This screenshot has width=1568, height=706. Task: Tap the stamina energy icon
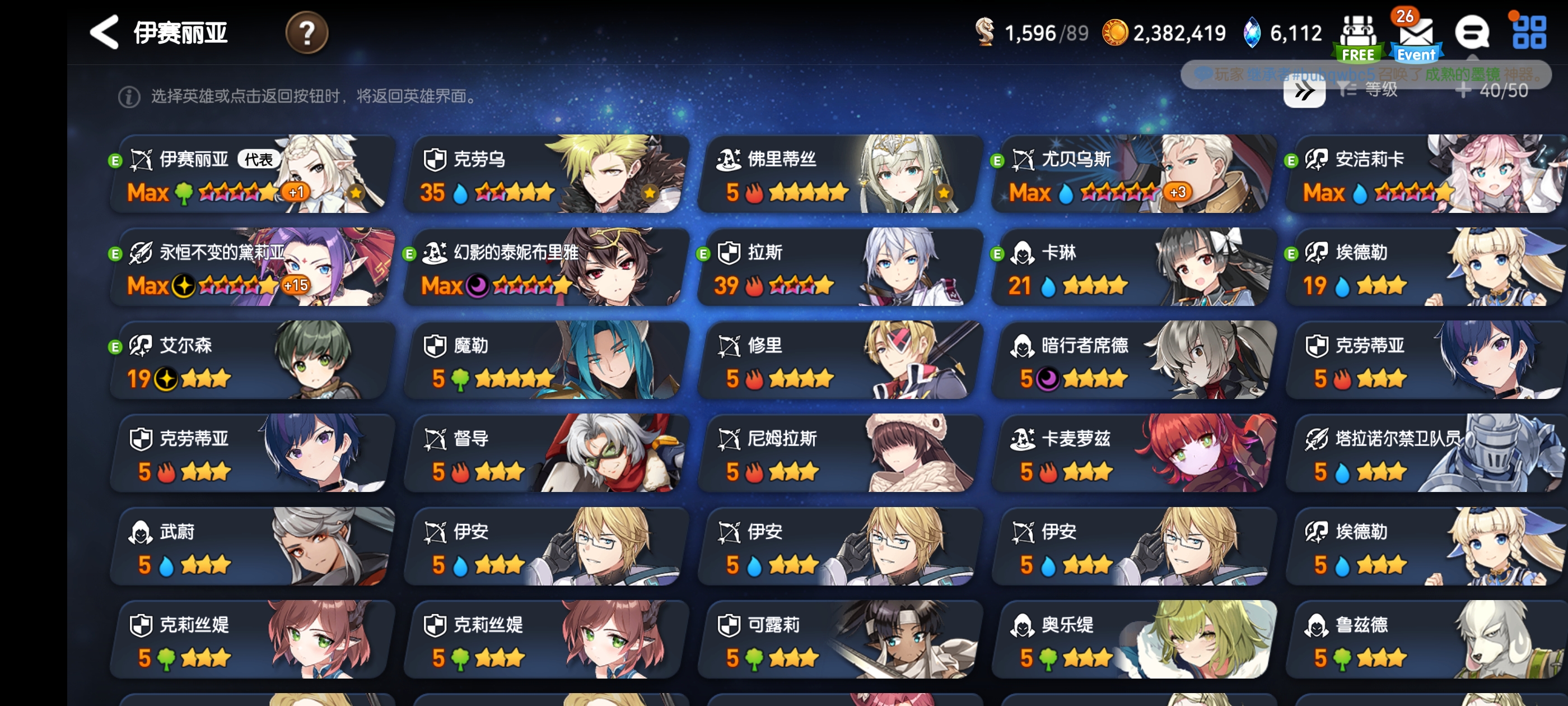(x=984, y=32)
